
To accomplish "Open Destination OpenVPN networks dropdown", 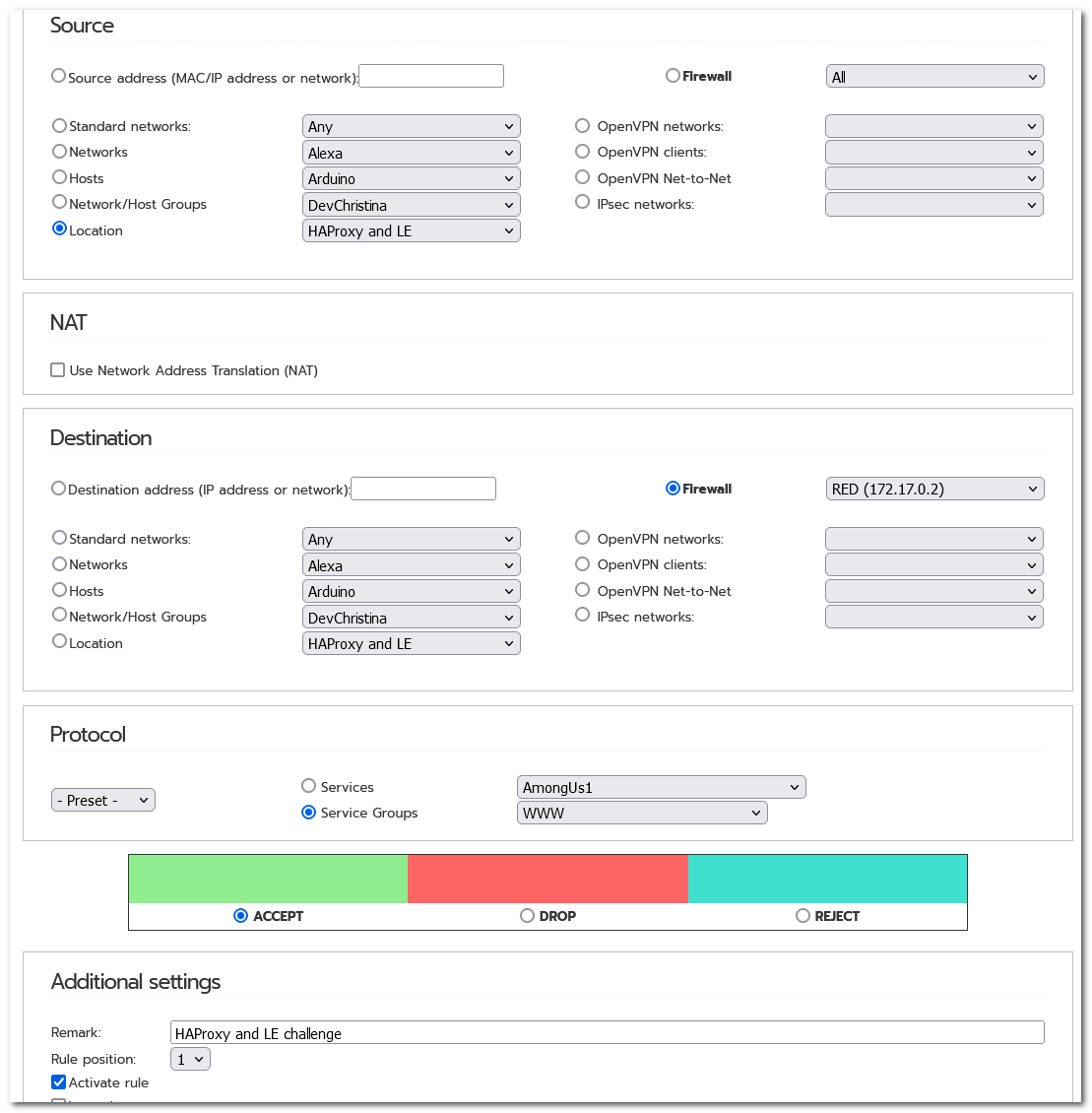I will pyautogui.click(x=933, y=540).
